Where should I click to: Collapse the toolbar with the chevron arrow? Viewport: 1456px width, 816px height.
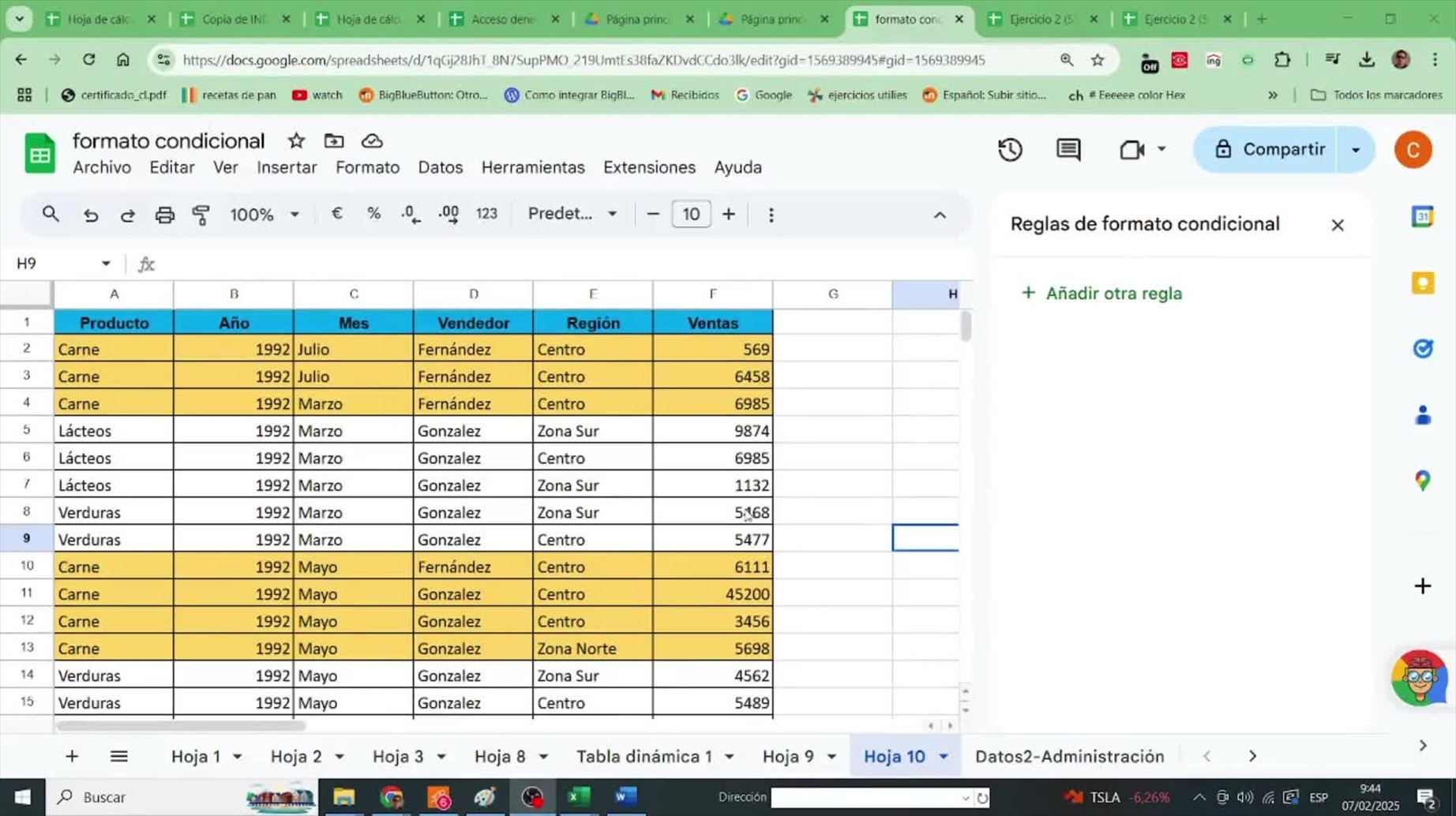tap(940, 215)
